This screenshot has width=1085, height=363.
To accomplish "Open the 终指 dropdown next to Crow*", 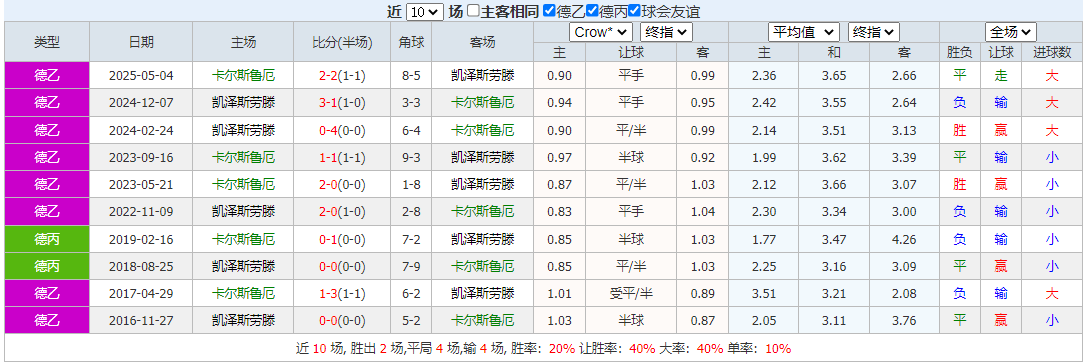I will pos(666,32).
